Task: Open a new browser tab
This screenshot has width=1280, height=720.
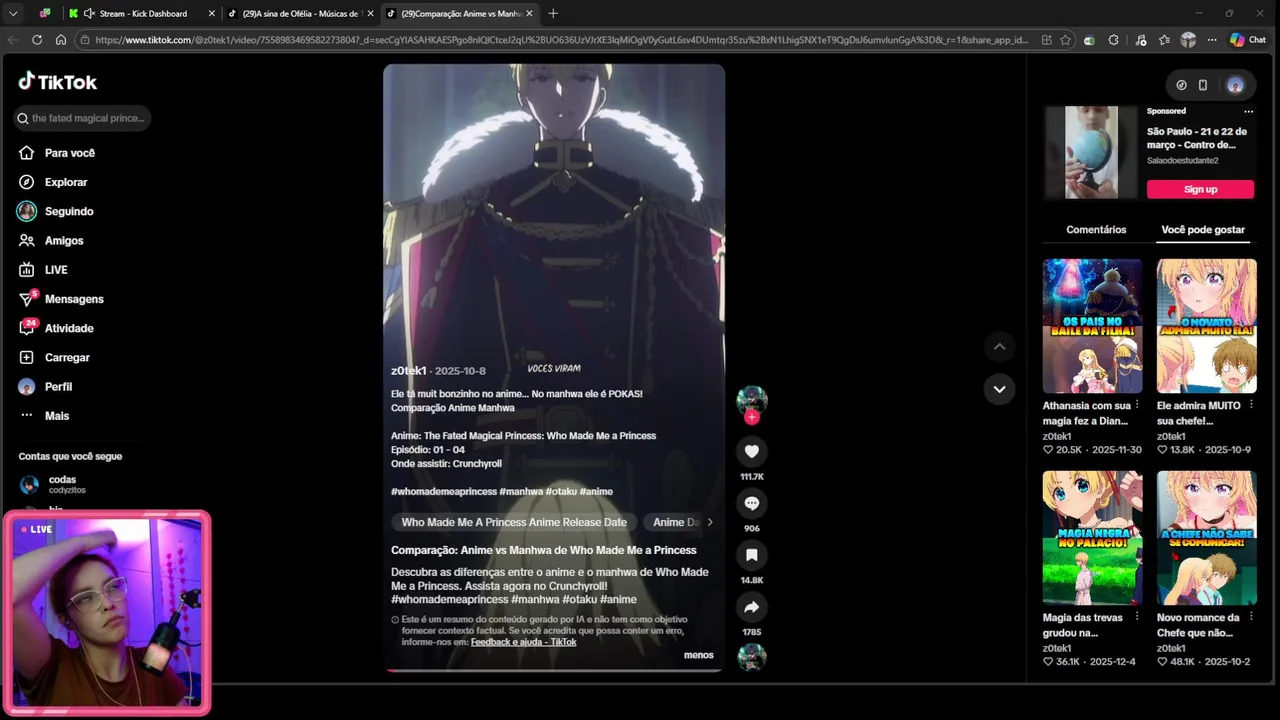Action: point(553,13)
